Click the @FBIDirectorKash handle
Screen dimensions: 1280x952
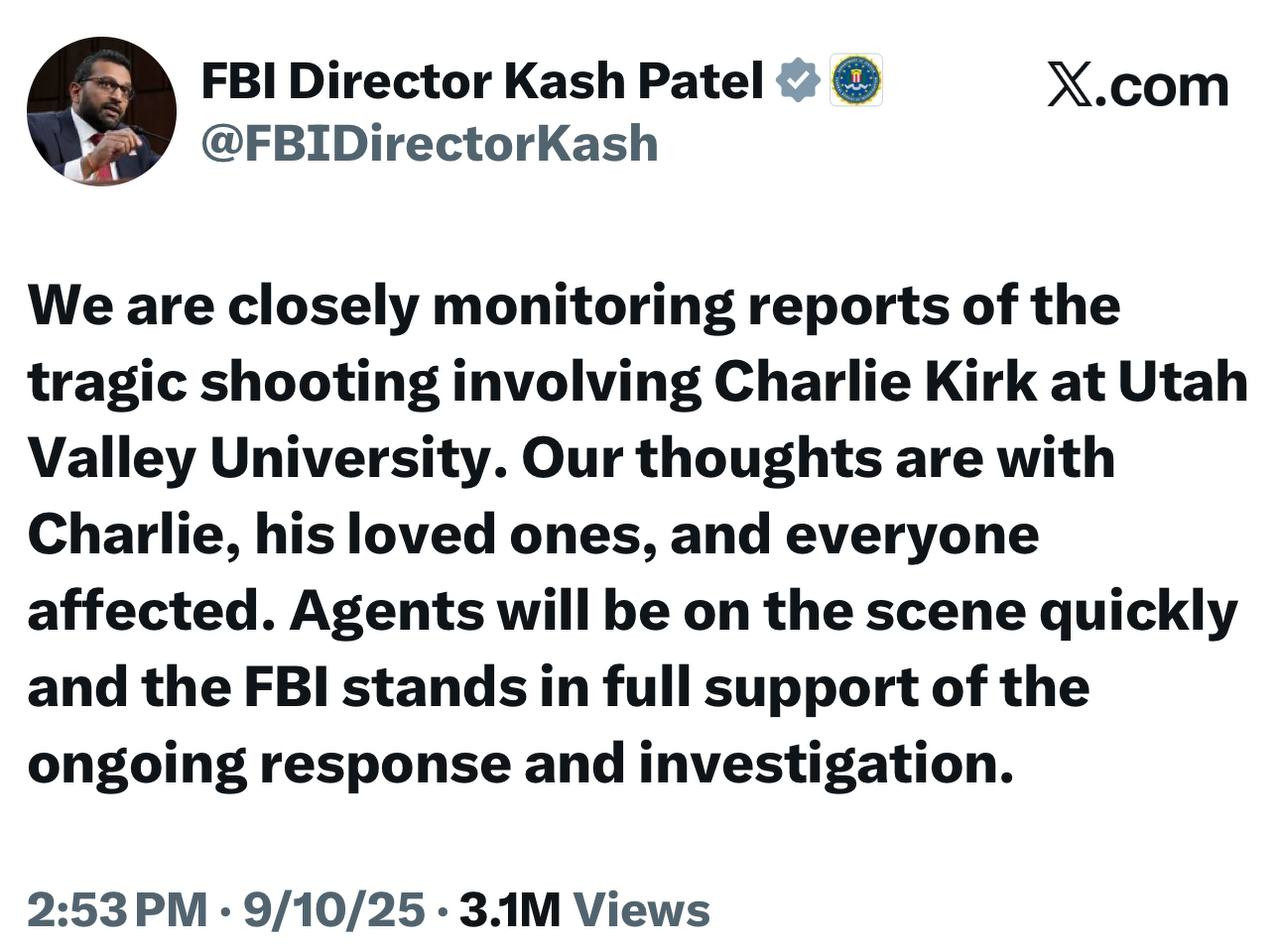point(429,143)
